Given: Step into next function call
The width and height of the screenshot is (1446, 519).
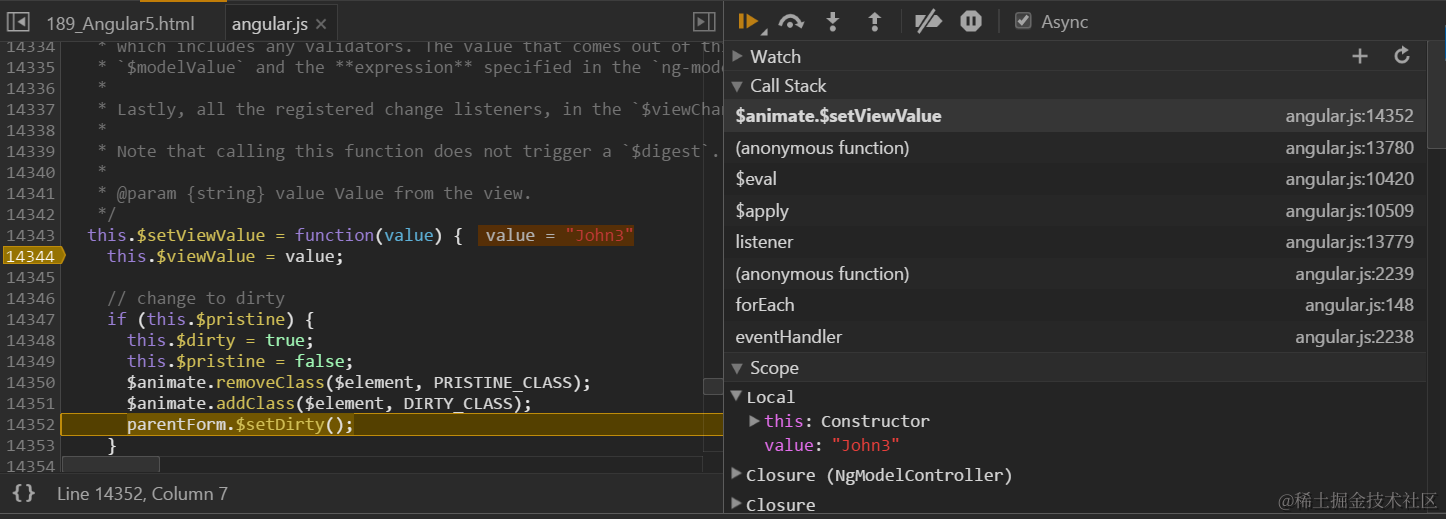Looking at the screenshot, I should click(832, 21).
